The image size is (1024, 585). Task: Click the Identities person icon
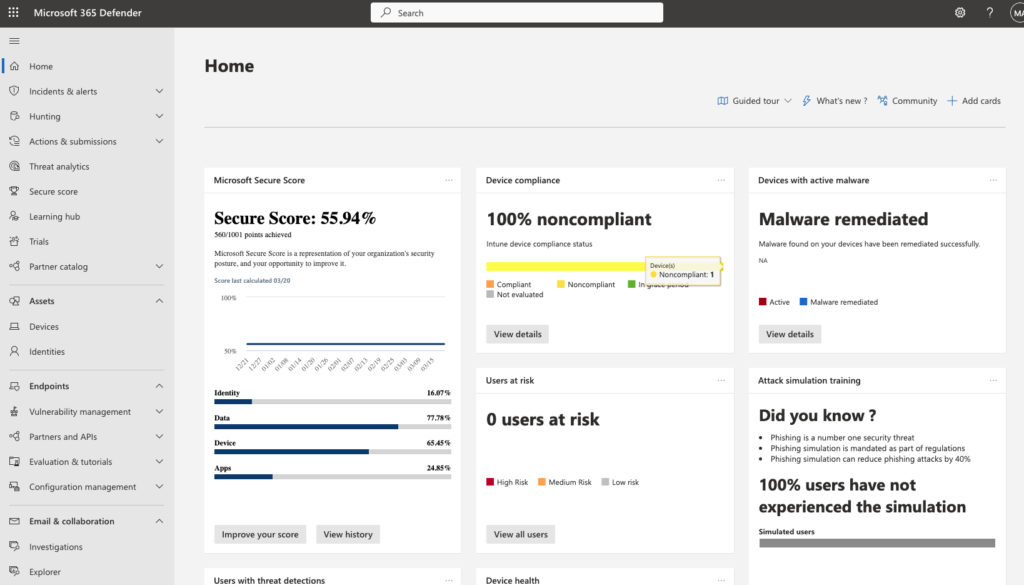tap(14, 351)
